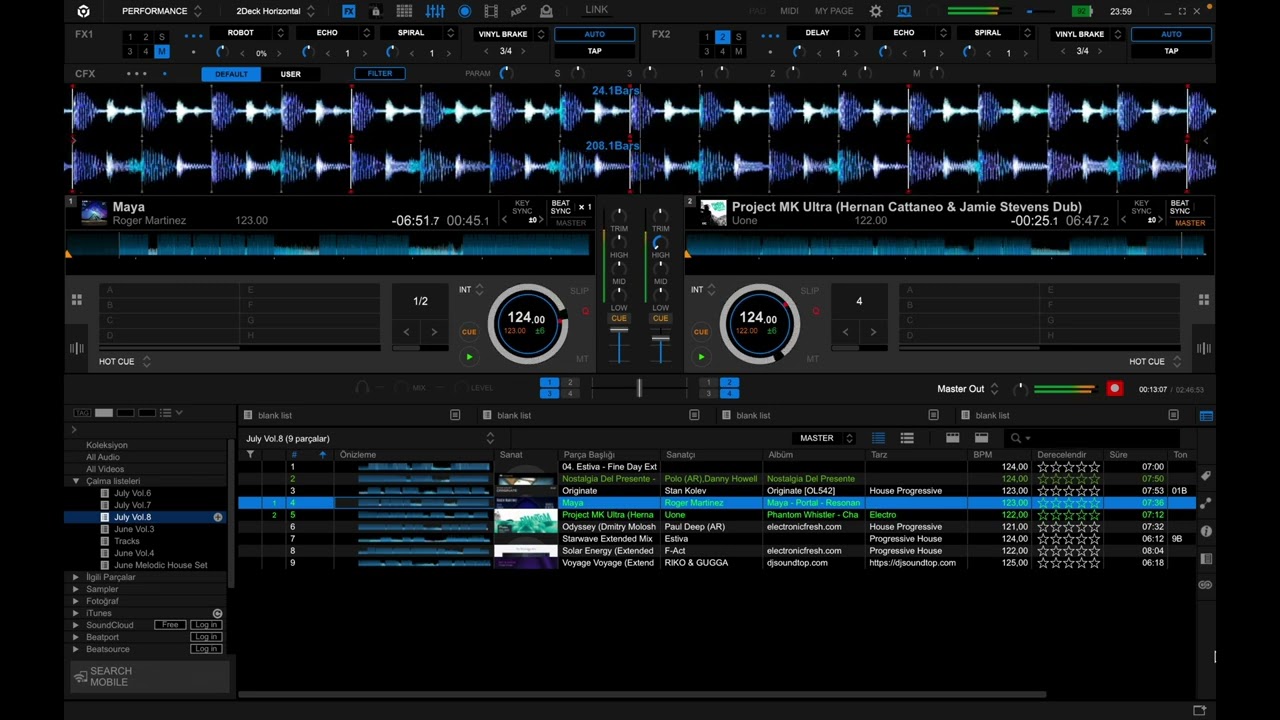Toggle deck 2 KEY SYNC
Image resolution: width=1280 pixels, height=720 pixels.
1142,207
